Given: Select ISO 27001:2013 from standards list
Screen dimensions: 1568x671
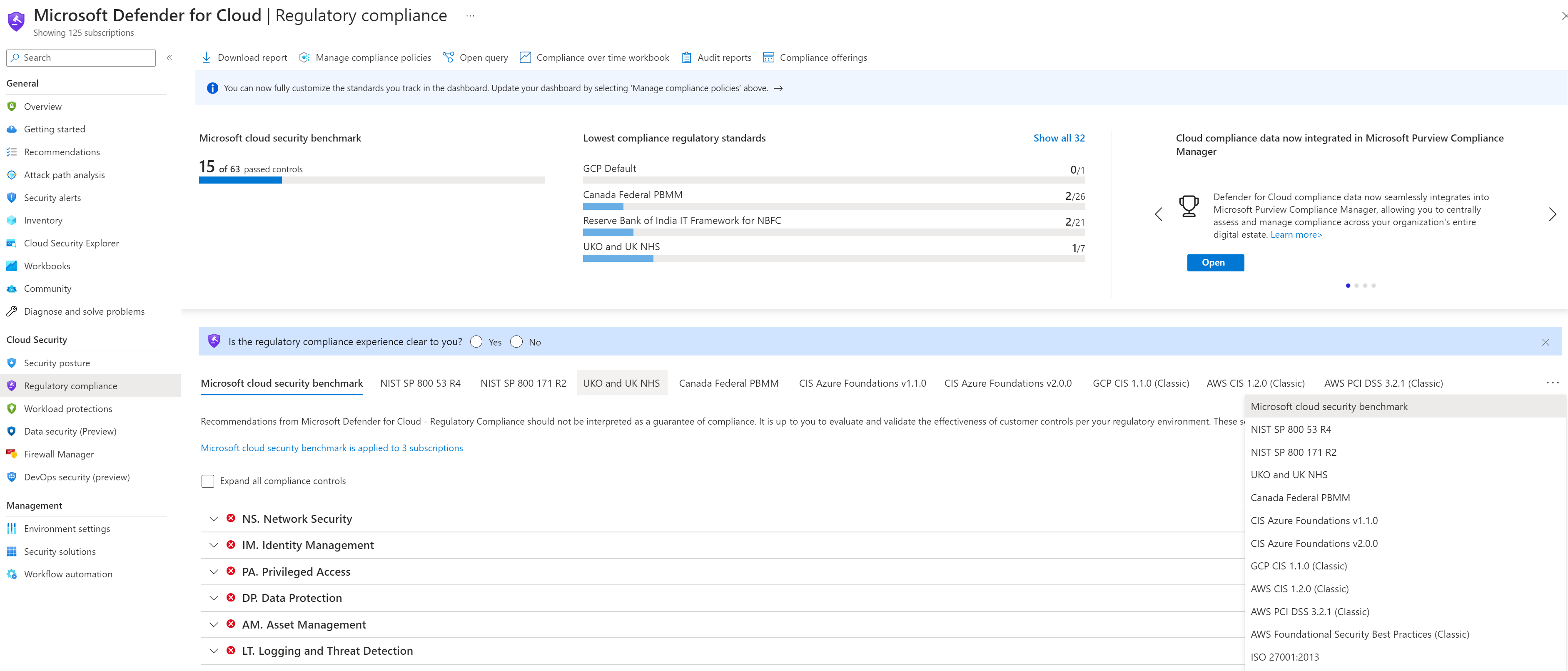Looking at the screenshot, I should click(x=1284, y=657).
